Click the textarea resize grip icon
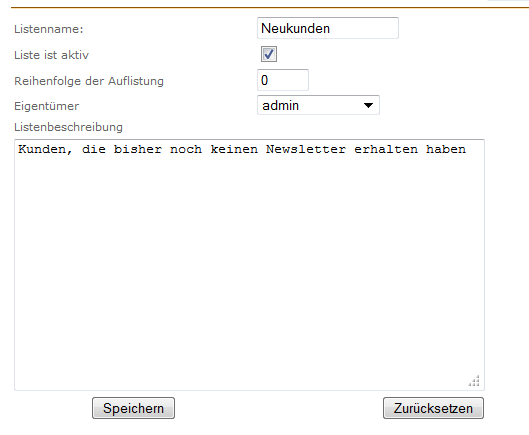529x435 pixels. pyautogui.click(x=474, y=381)
